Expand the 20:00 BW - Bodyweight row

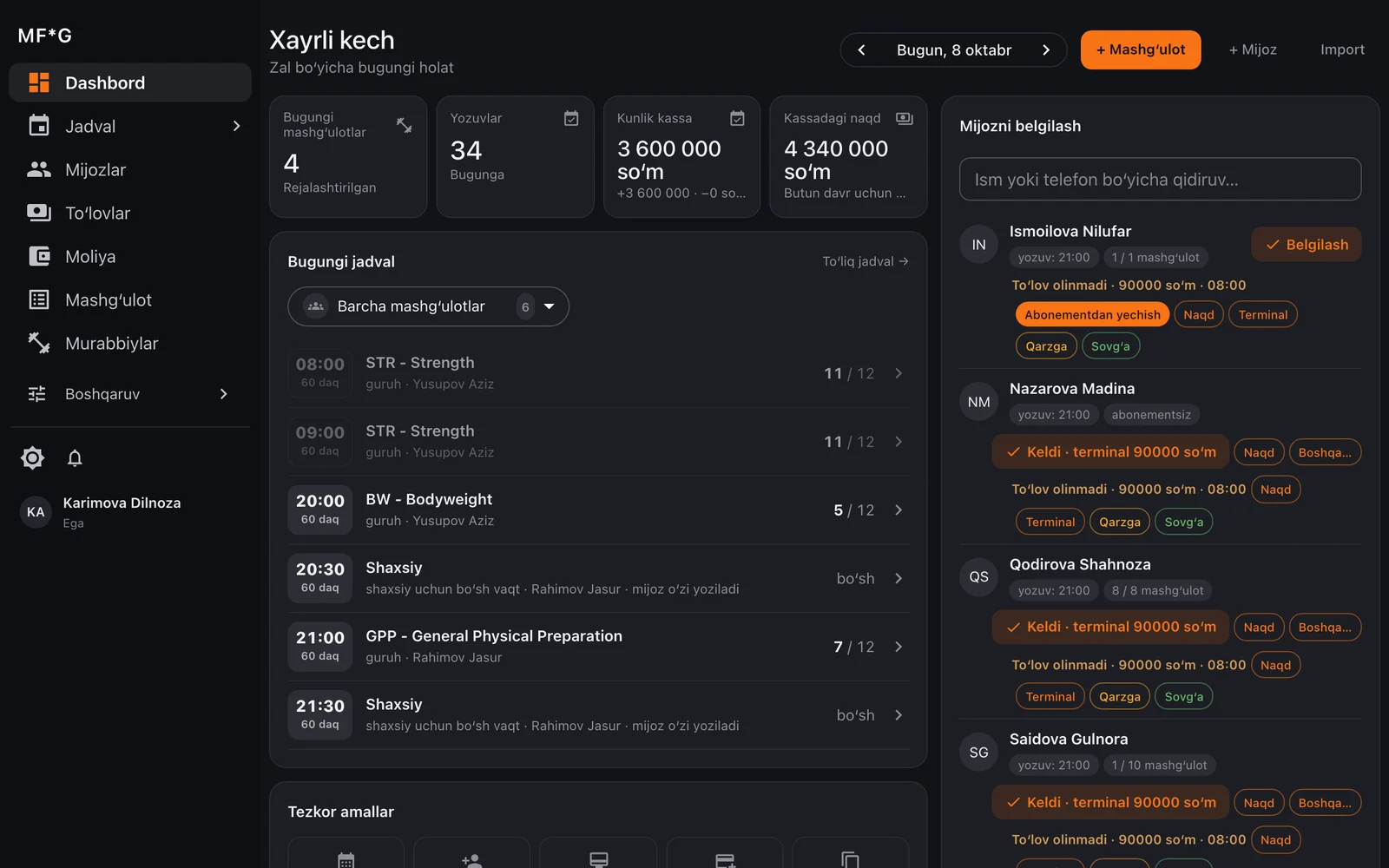598,510
